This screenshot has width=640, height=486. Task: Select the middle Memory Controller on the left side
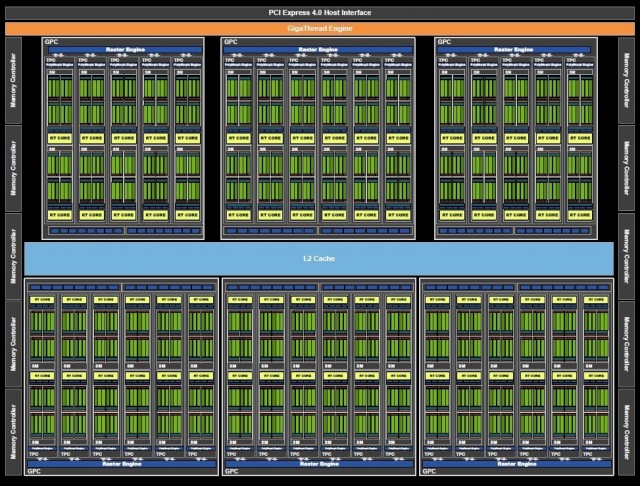click(13, 256)
